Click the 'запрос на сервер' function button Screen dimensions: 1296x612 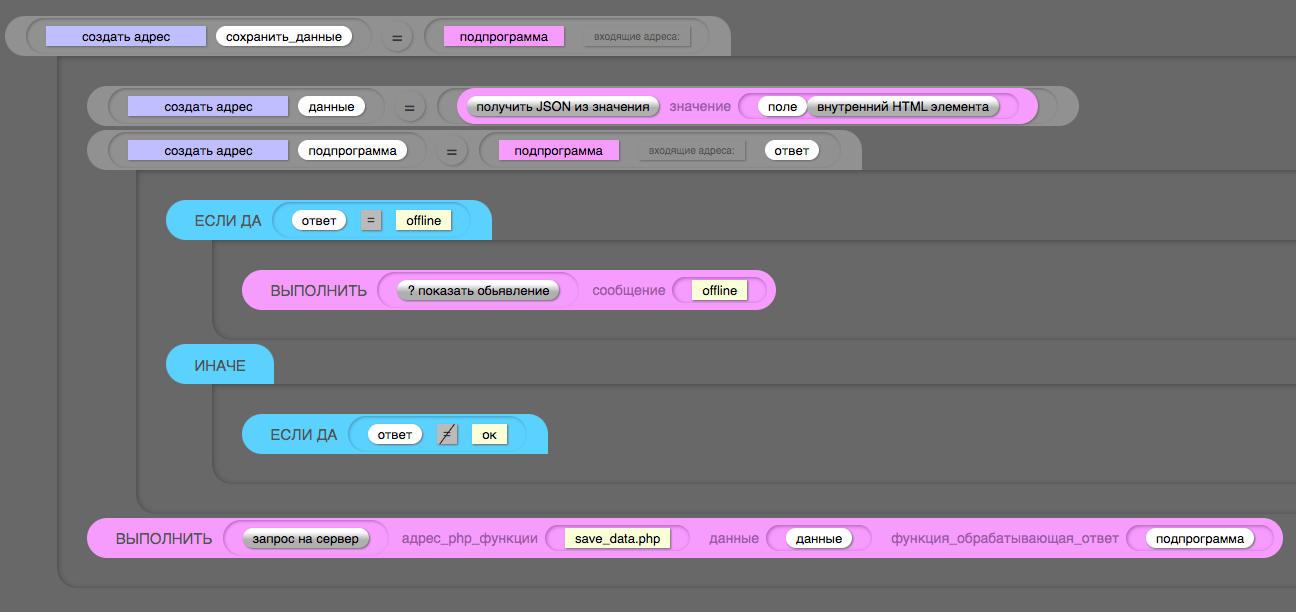tap(306, 539)
